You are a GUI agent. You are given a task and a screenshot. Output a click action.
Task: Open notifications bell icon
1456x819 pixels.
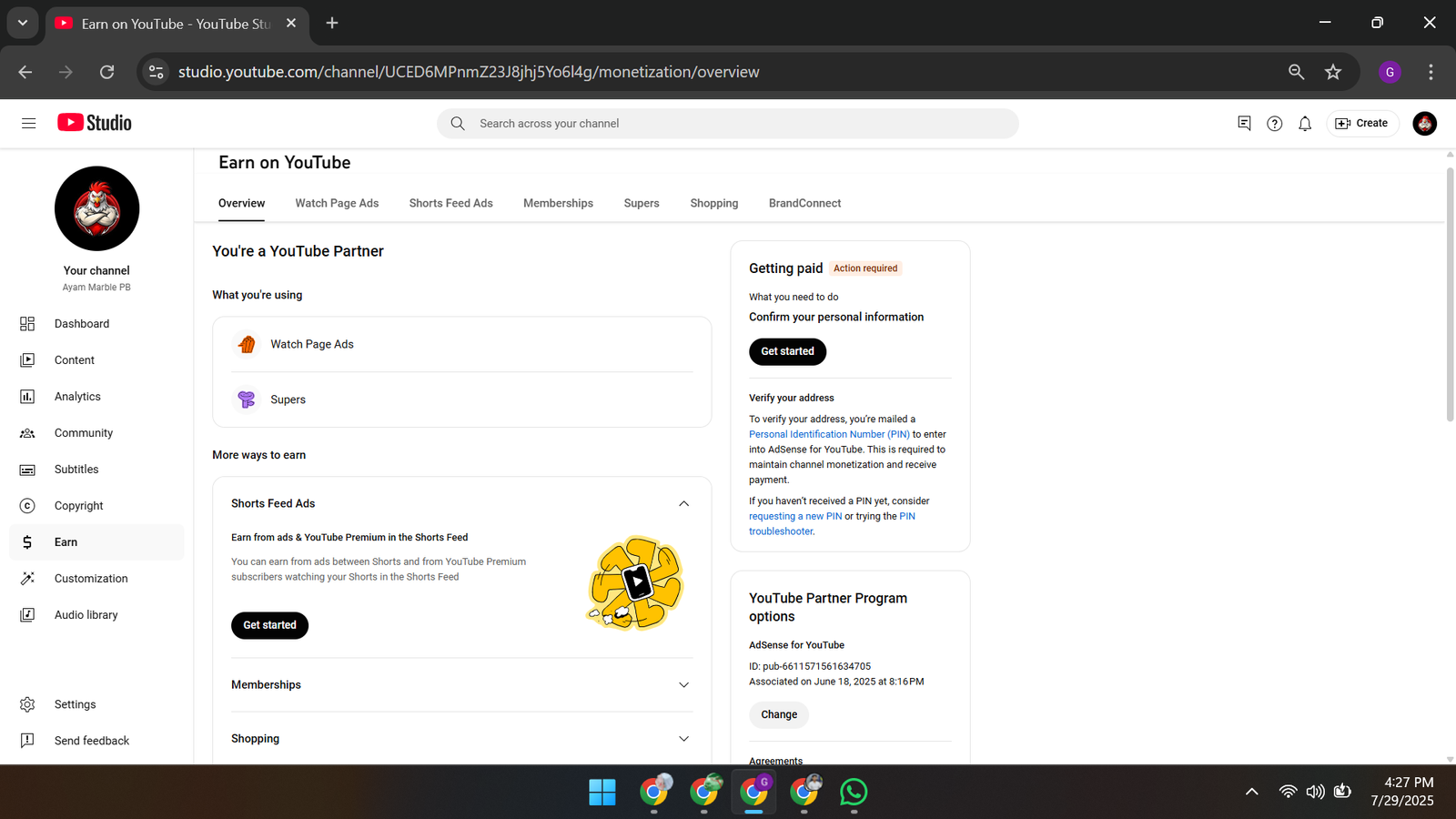[x=1305, y=124]
